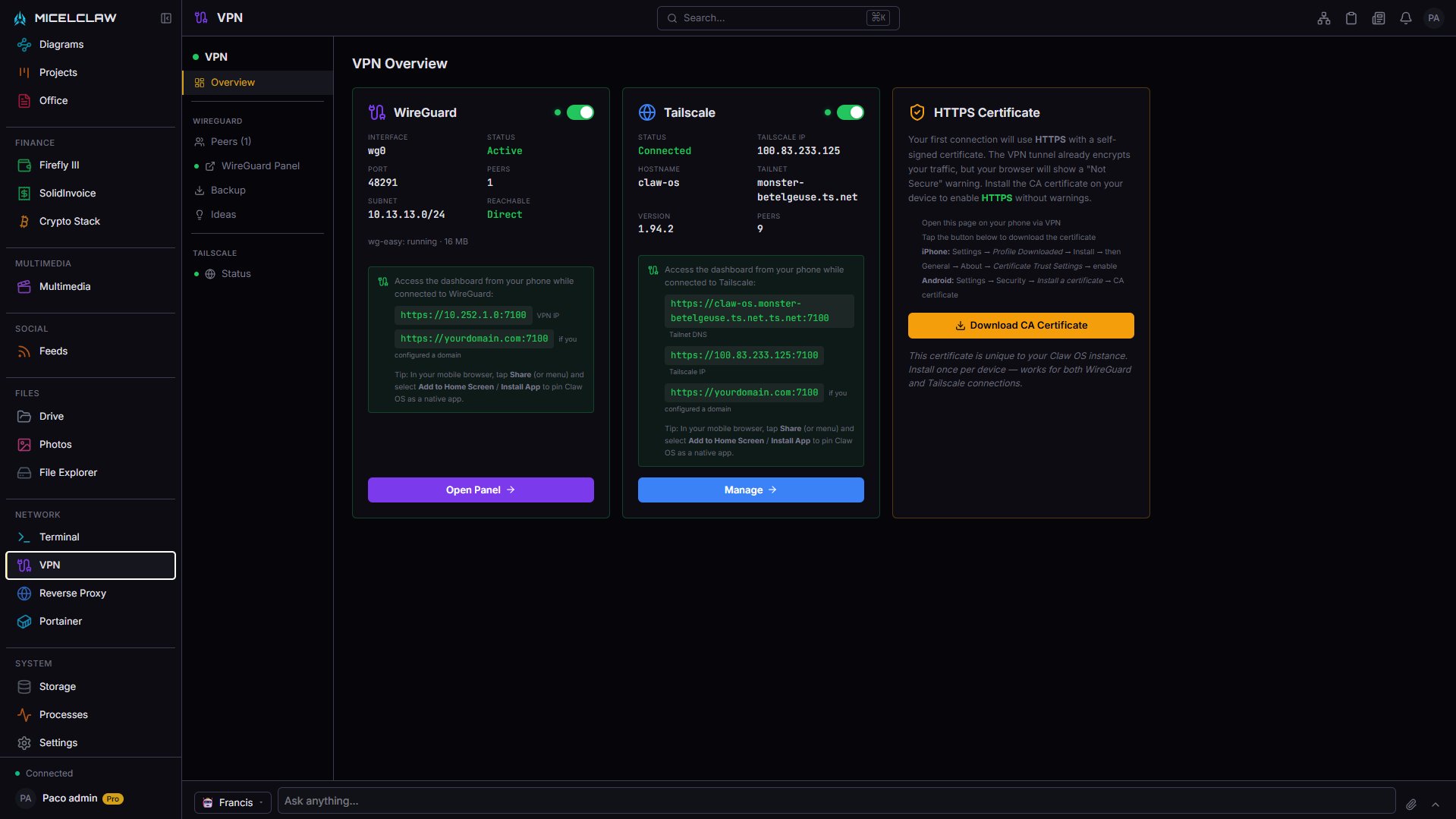
Task: Click the Download CA Certificate button
Action: click(1020, 326)
